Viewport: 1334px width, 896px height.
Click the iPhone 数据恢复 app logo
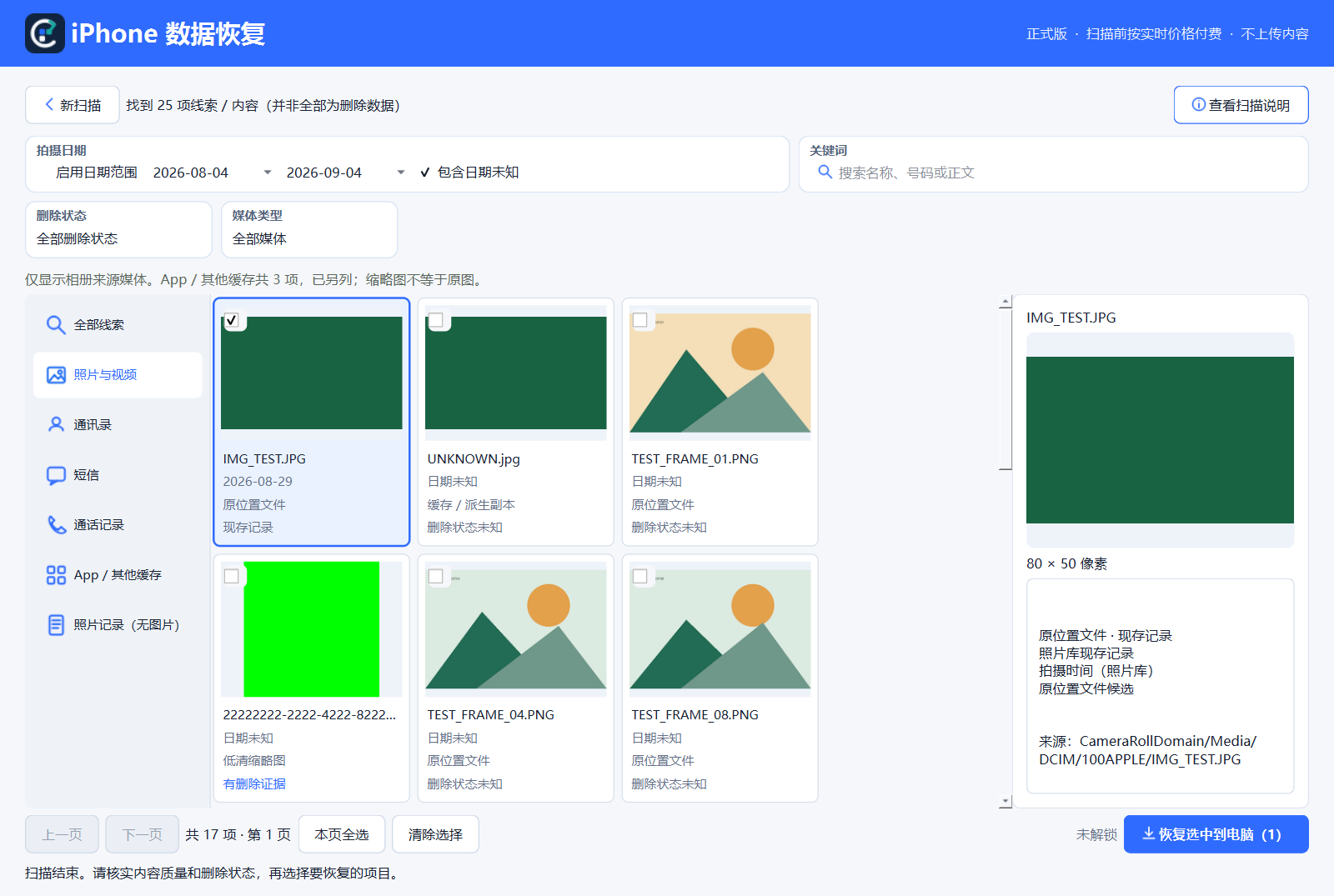45,33
